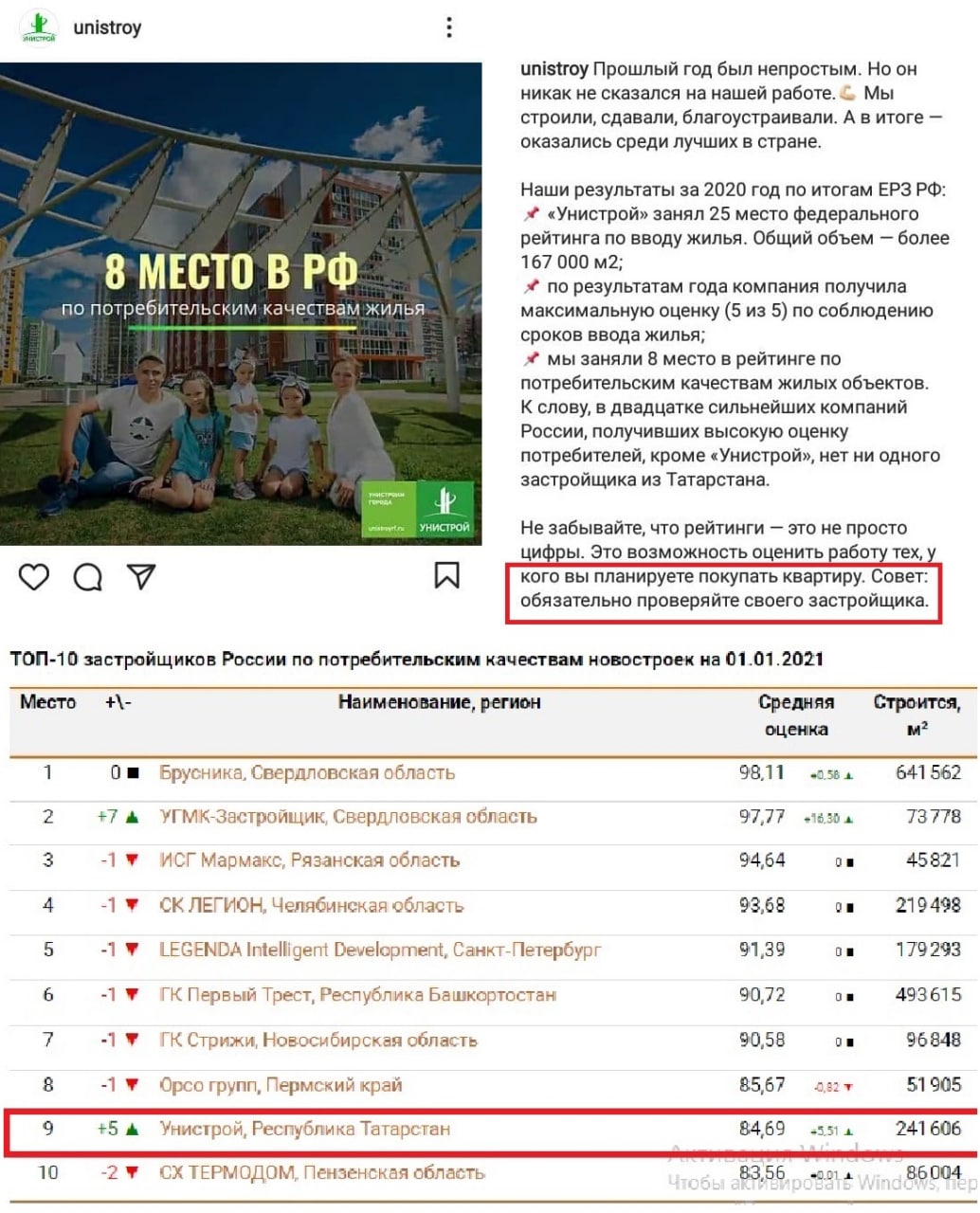Click the 219 498 value for СК ЛЕГИОН
Screen dimensions: 980x1213
coord(928,905)
